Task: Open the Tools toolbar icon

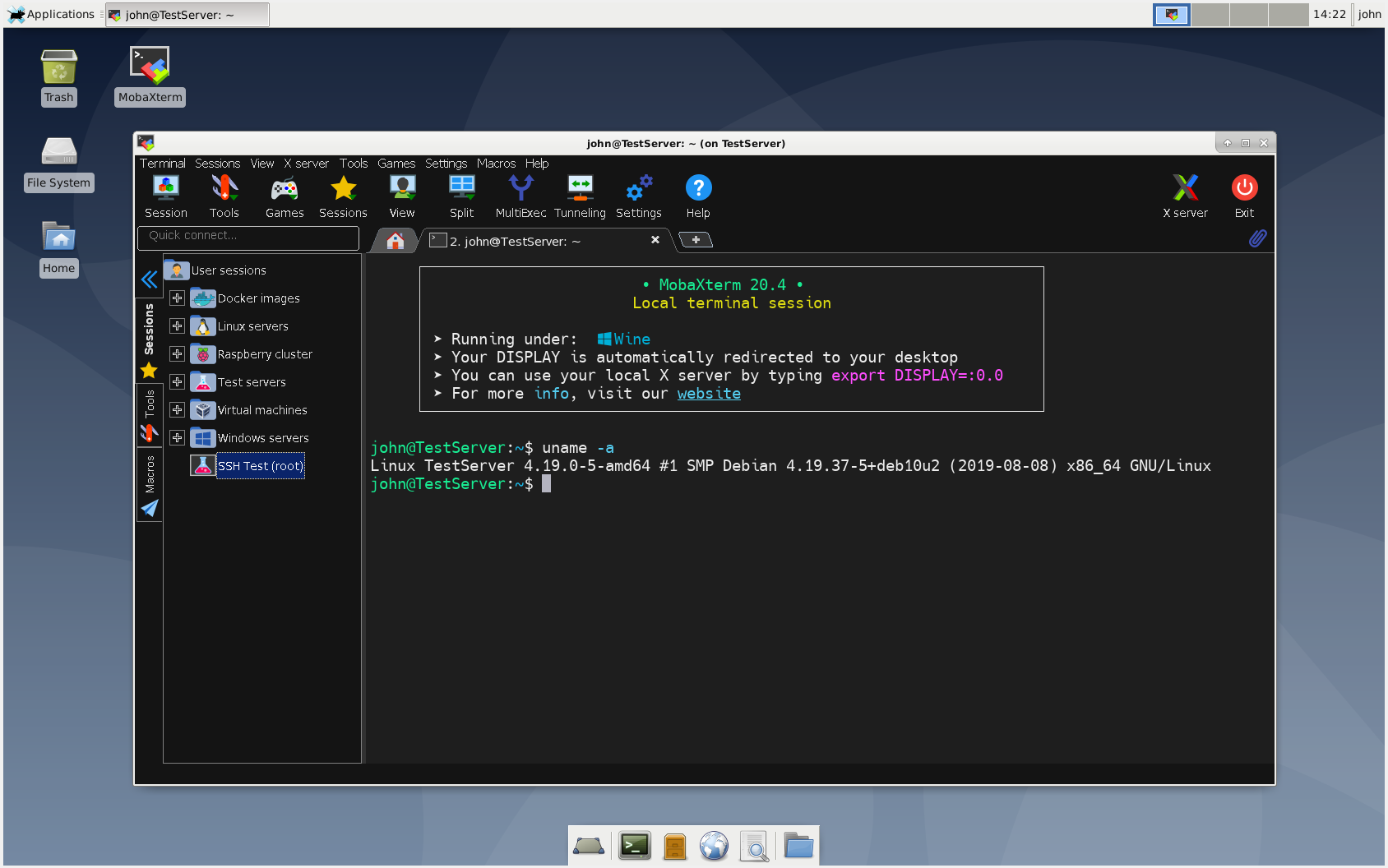Action: click(224, 196)
